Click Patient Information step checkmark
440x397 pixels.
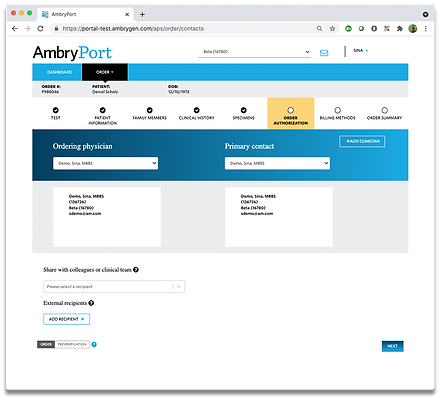point(103,110)
